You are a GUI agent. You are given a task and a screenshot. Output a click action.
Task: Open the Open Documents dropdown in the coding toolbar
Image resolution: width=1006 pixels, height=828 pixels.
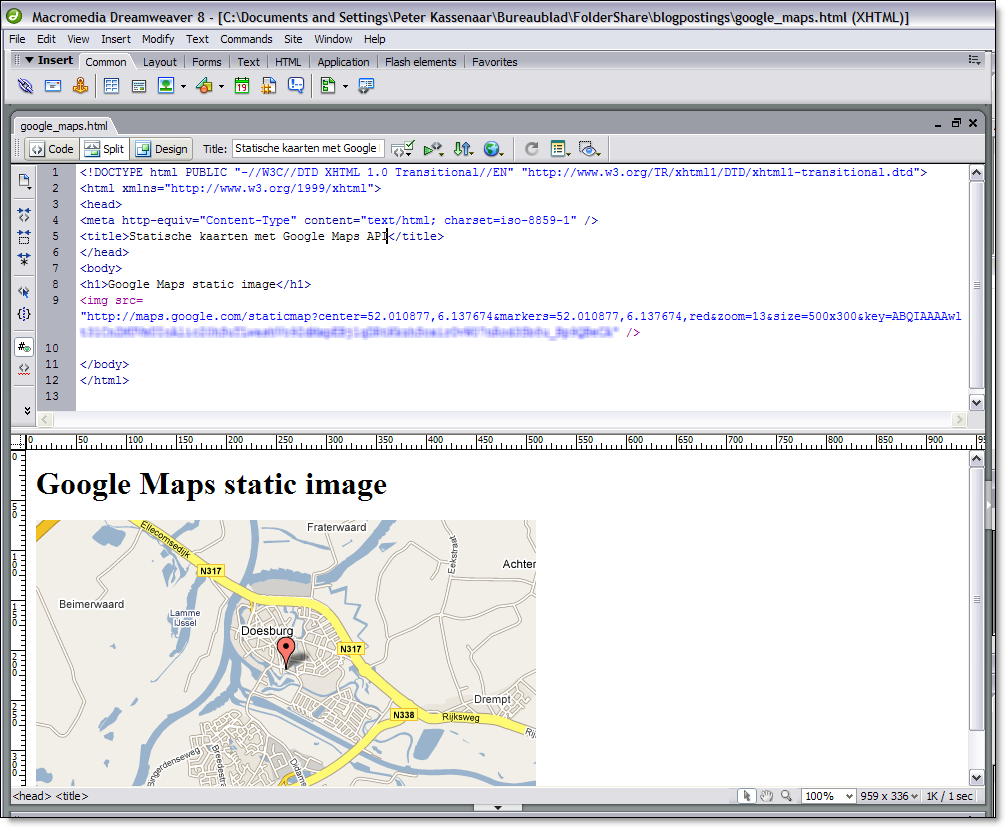[24, 182]
